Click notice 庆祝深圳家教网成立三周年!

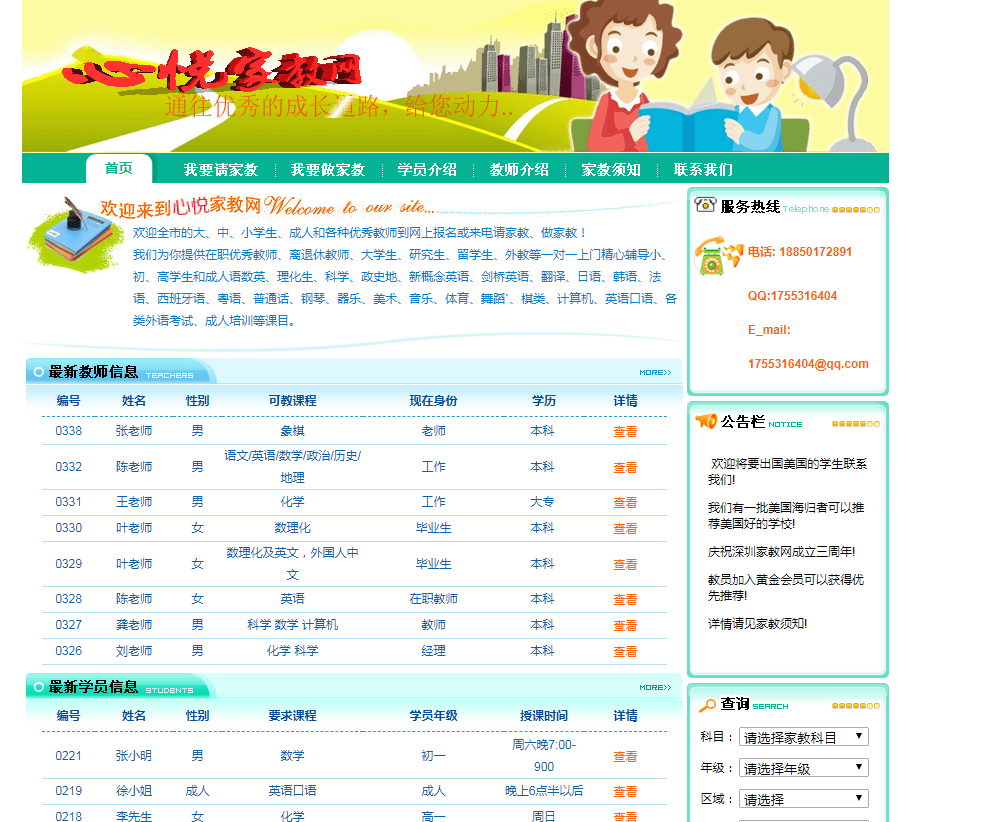tap(781, 552)
